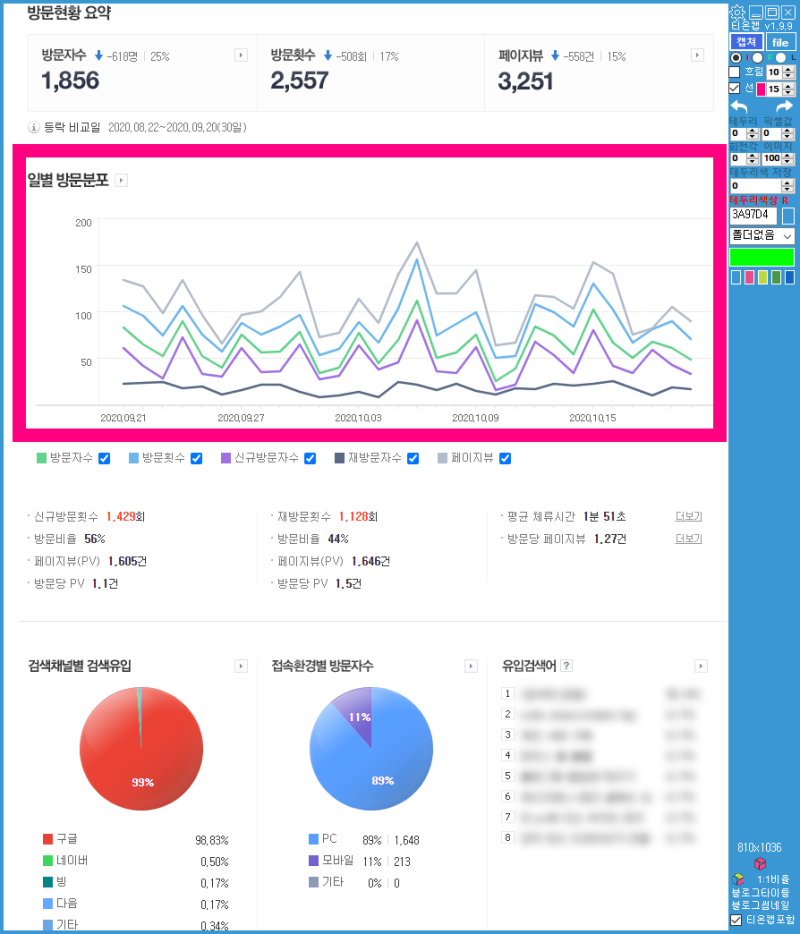Viewport: 800px width, 934px height.
Task: Click the 방문자수 down-arrow indicator
Action: point(99,55)
